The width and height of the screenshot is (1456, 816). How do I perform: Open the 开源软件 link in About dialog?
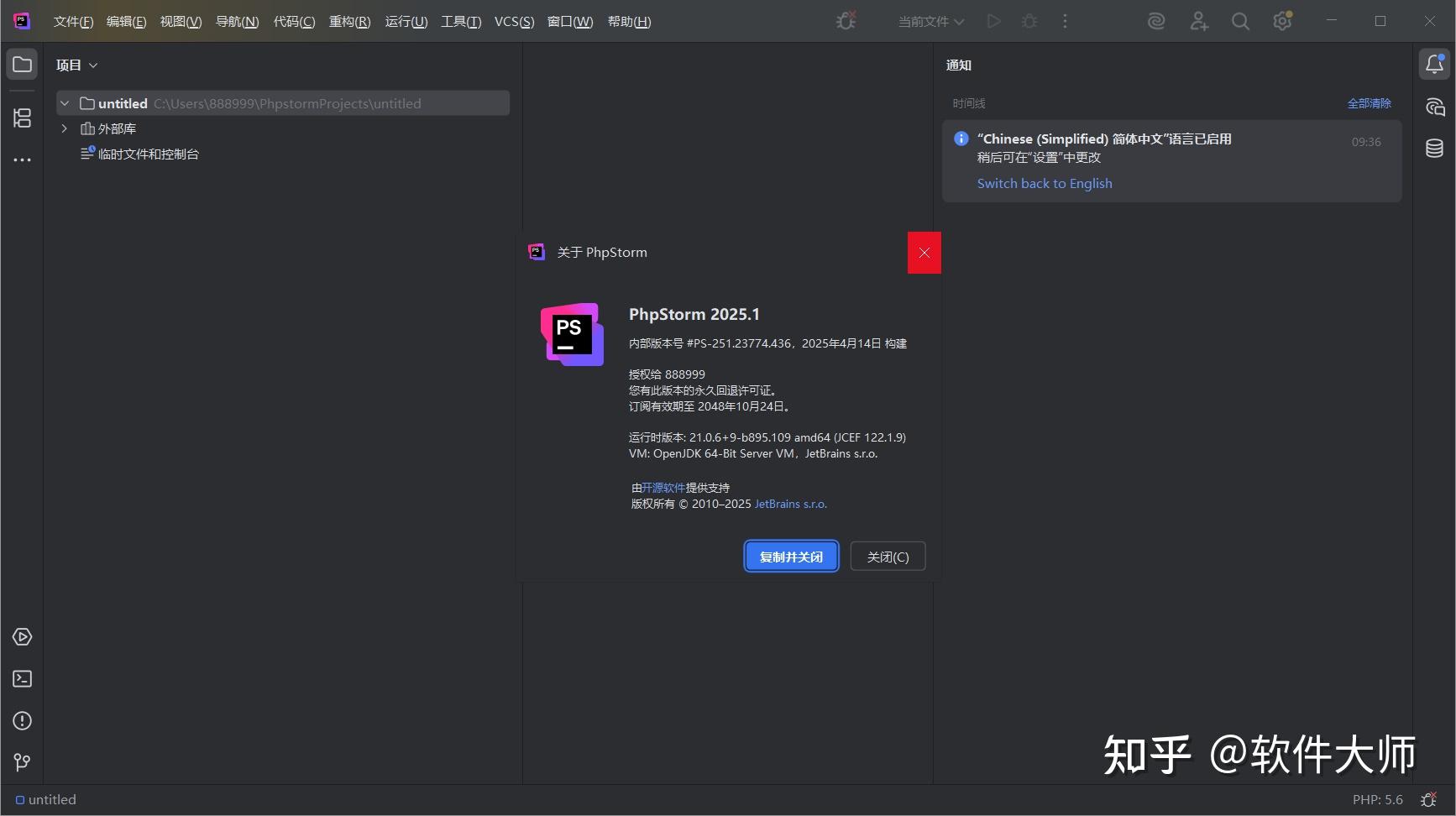tap(663, 488)
